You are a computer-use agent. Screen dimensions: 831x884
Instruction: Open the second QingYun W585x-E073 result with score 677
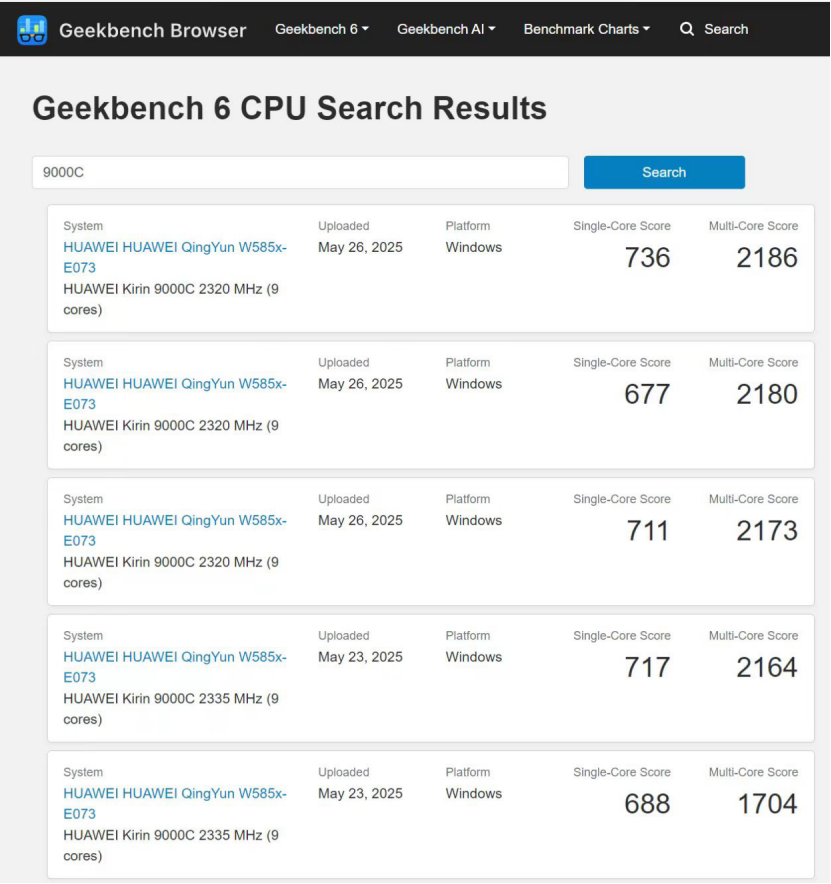pyautogui.click(x=175, y=394)
